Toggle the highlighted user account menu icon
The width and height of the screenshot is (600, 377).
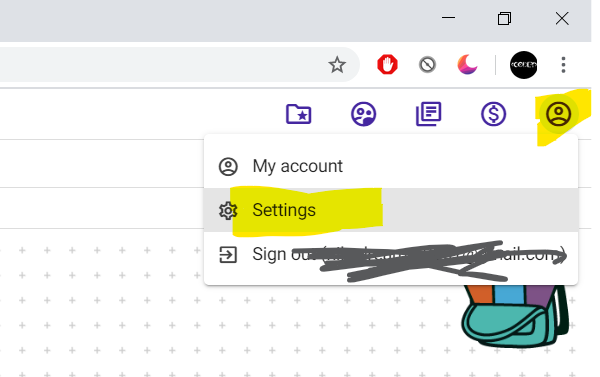tap(559, 114)
